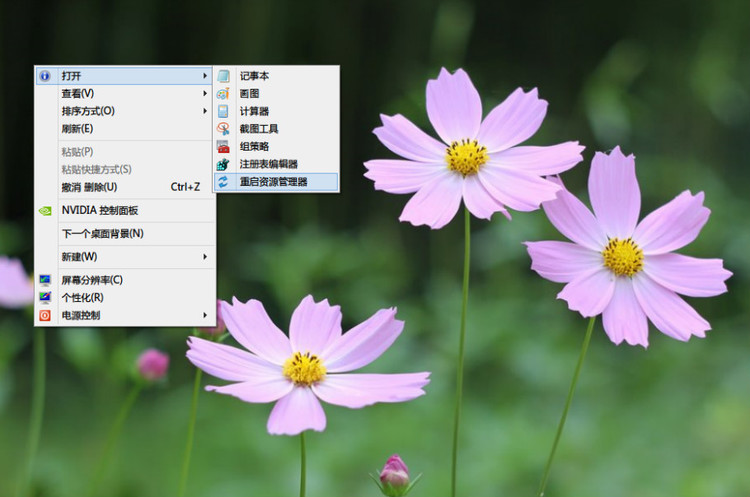Viewport: 750px width, 497px height.
Task: Expand the 排序方式(O) submenu arrow
Action: (x=205, y=111)
